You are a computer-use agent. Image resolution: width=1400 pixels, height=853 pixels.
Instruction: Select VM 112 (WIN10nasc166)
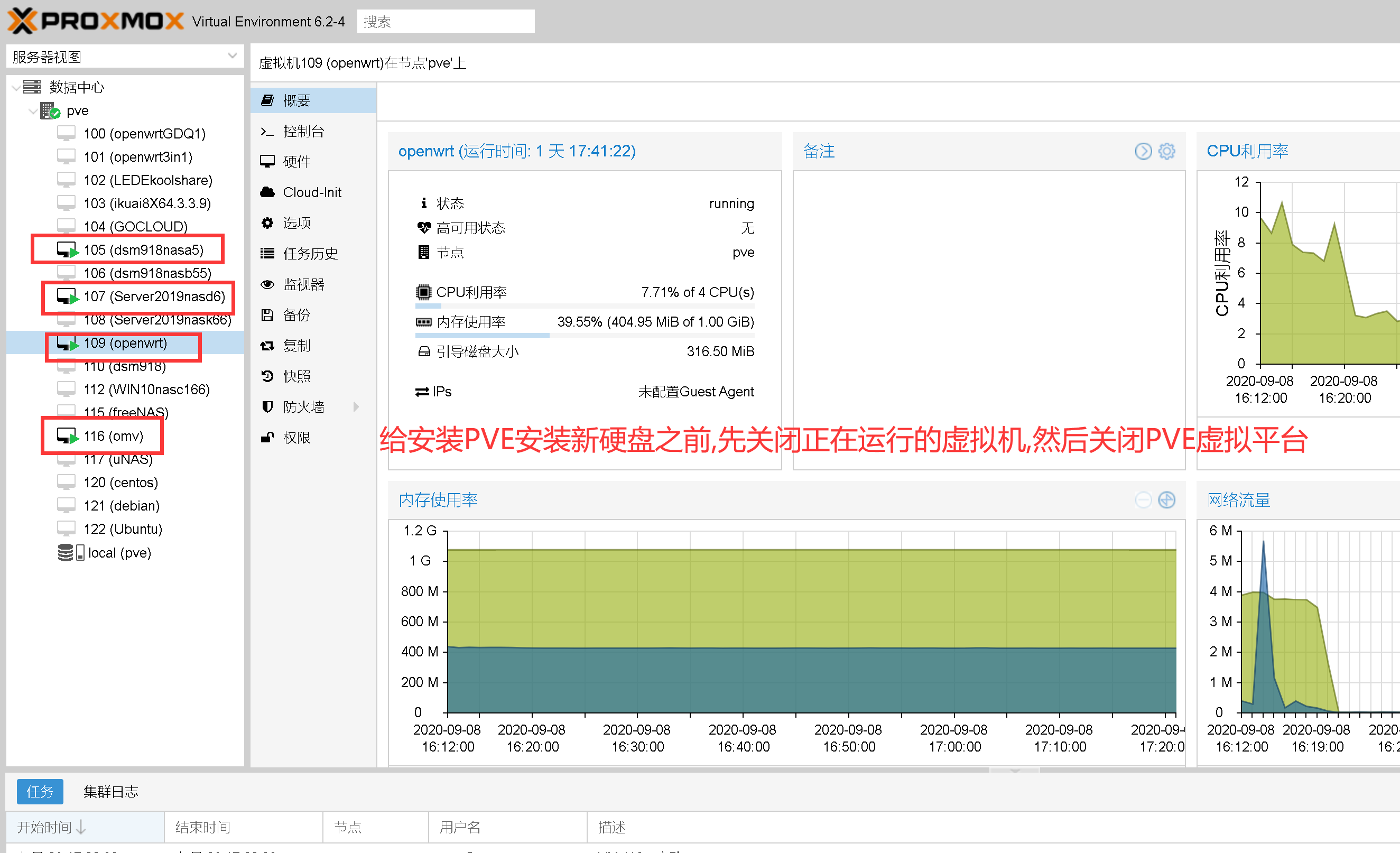[146, 390]
